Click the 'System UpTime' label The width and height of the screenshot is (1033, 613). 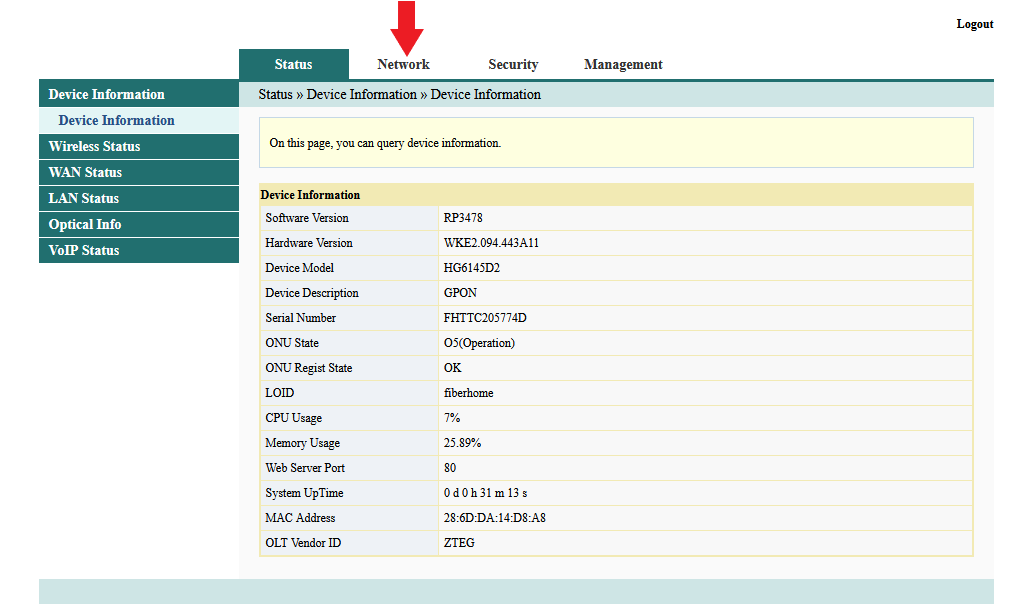(304, 494)
